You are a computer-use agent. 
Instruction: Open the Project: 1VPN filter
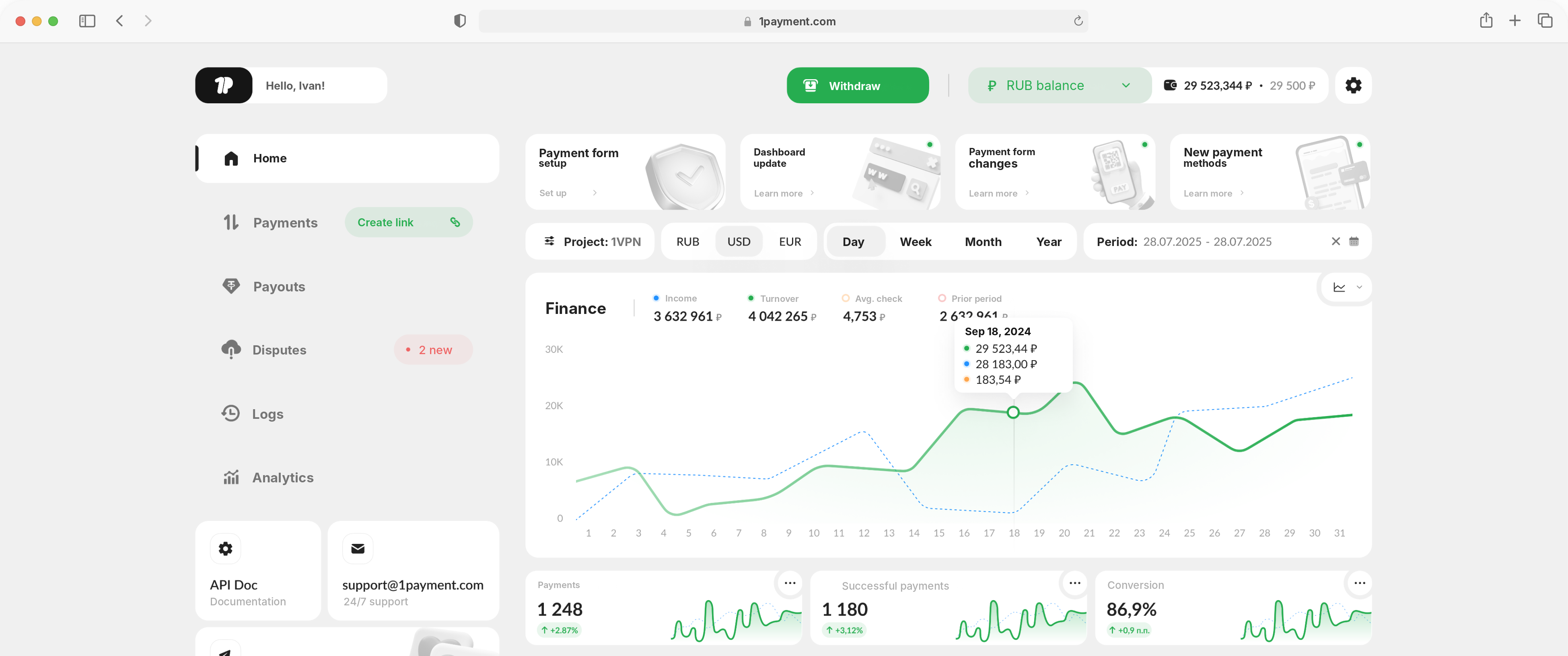tap(590, 242)
